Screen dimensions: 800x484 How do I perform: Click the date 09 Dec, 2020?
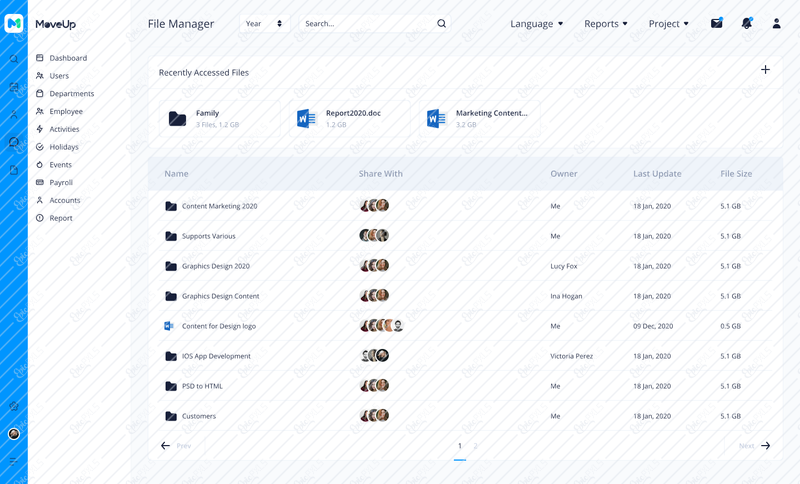click(653, 326)
